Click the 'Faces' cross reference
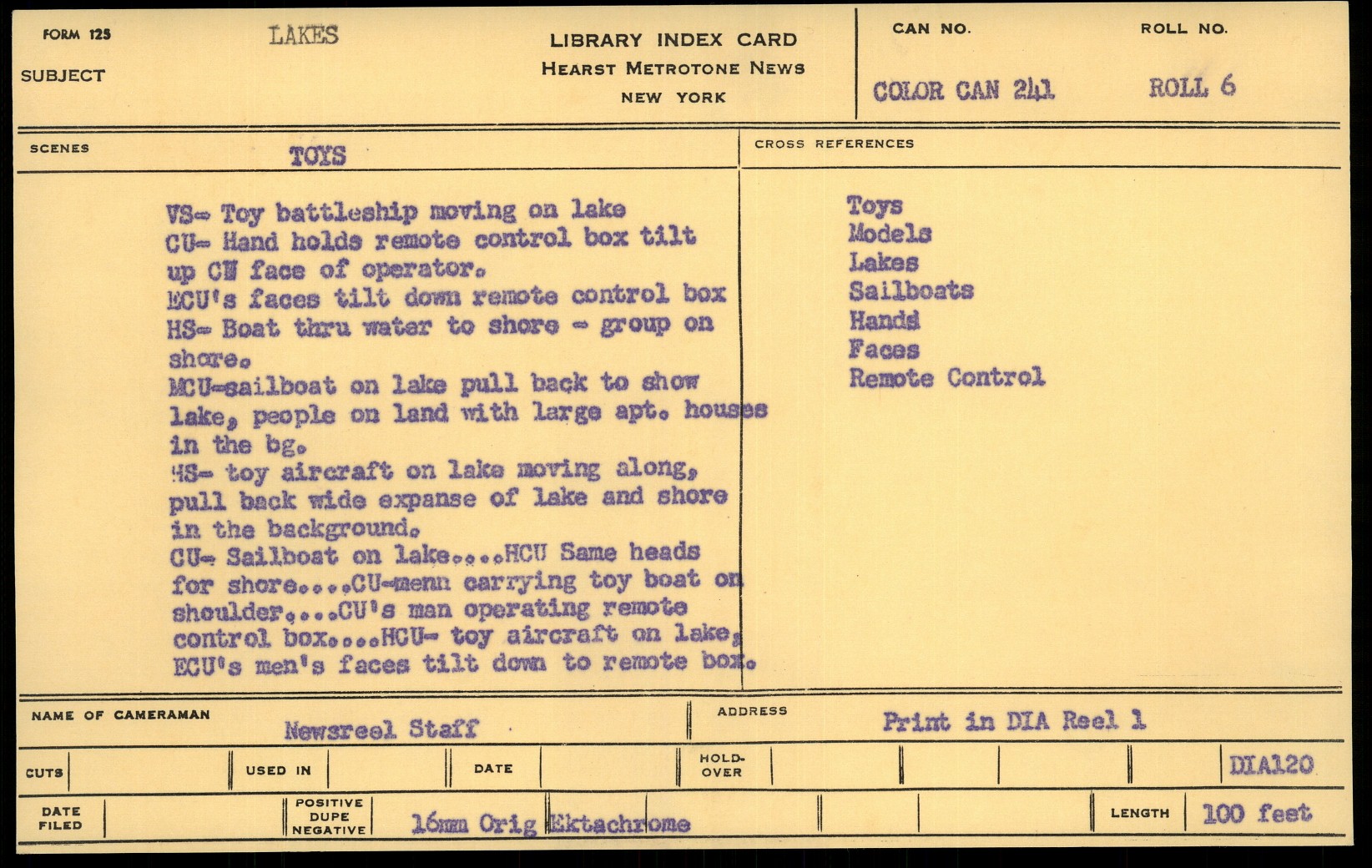This screenshot has height=868, width=1372. click(884, 350)
